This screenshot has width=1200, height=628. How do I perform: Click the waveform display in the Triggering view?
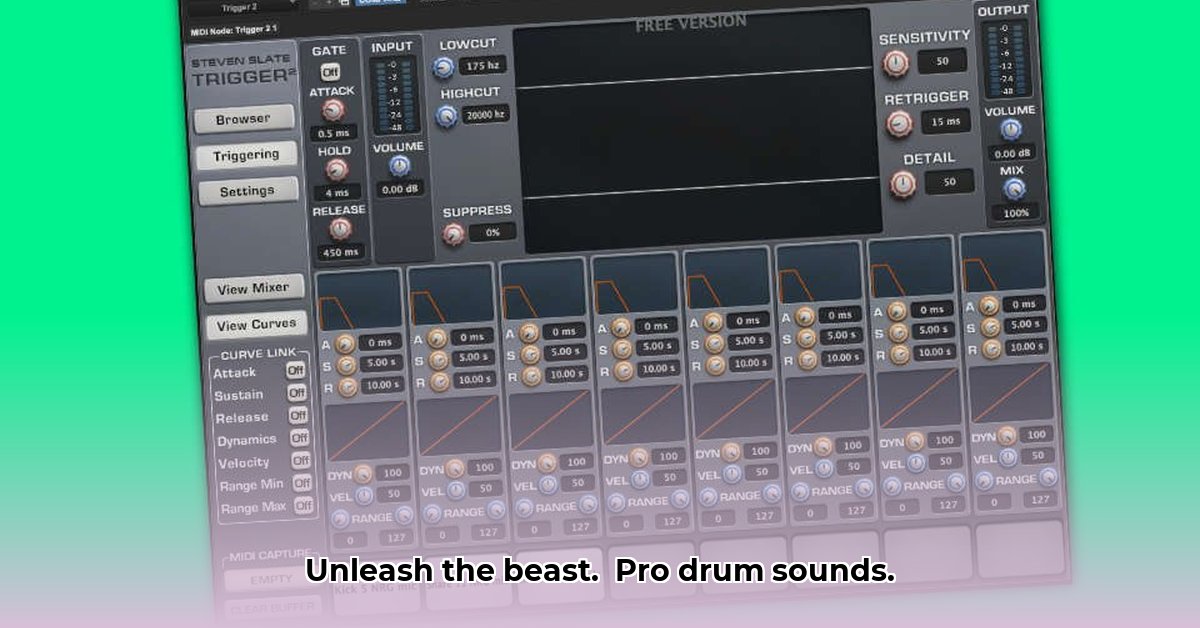tap(696, 131)
